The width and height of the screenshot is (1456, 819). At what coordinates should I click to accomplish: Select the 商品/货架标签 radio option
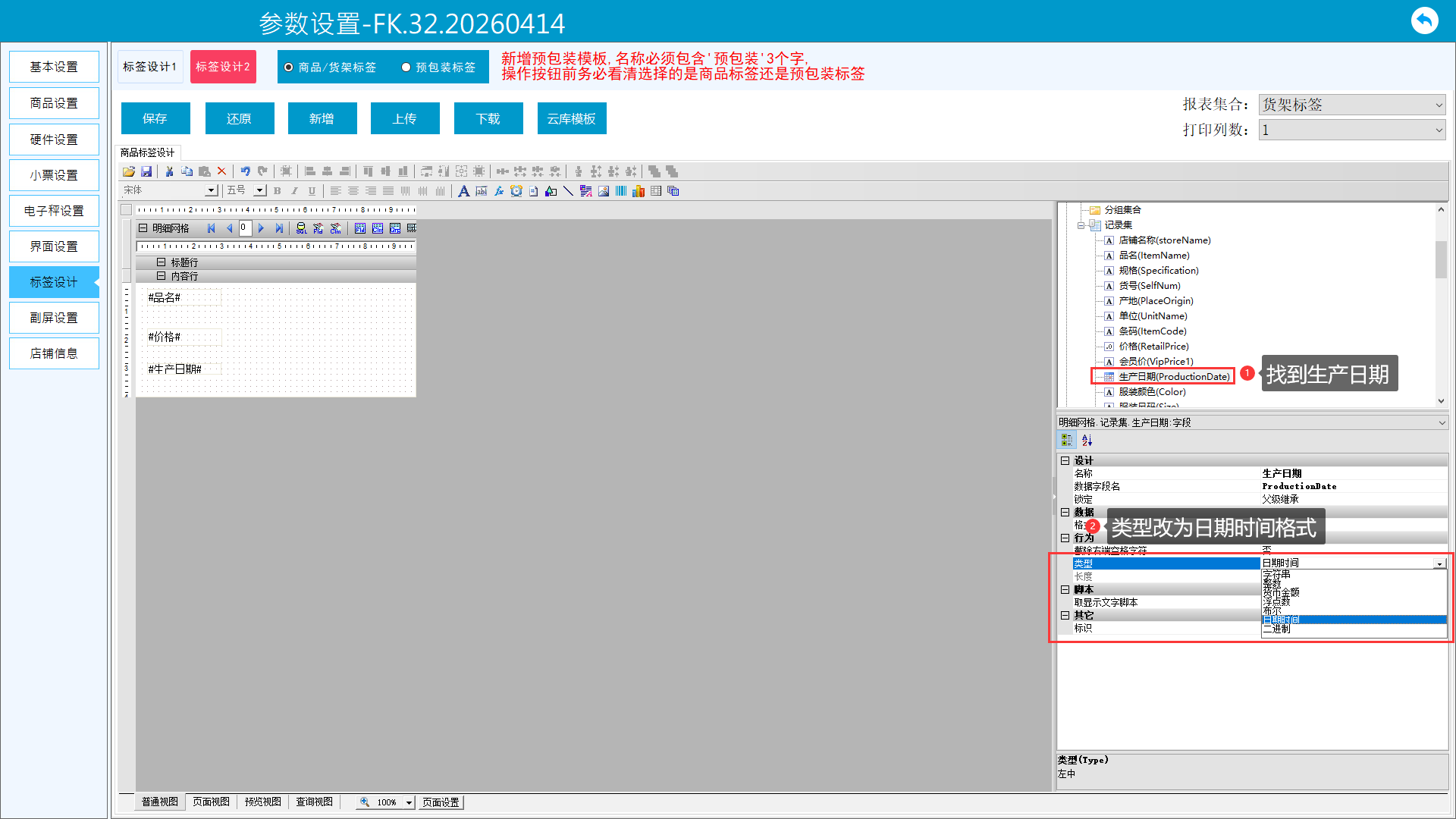pyautogui.click(x=289, y=67)
